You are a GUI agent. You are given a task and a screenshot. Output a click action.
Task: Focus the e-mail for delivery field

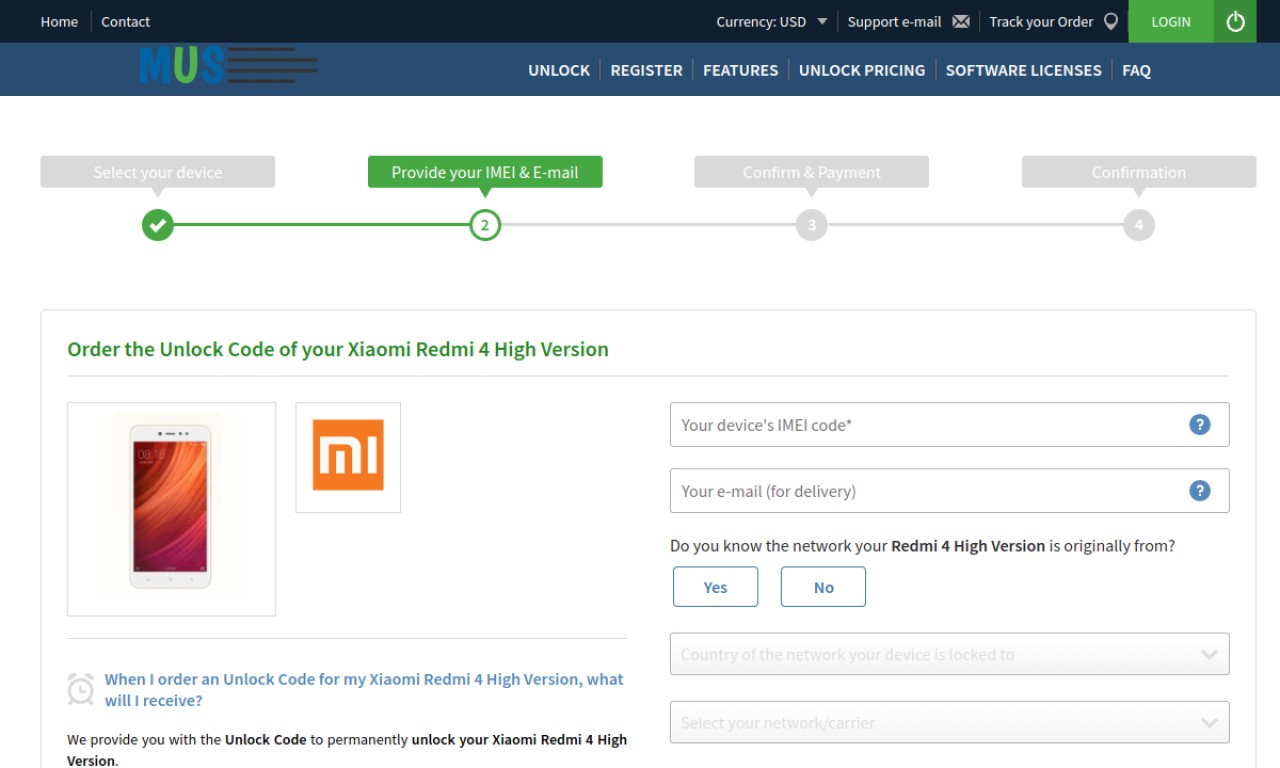click(x=949, y=491)
